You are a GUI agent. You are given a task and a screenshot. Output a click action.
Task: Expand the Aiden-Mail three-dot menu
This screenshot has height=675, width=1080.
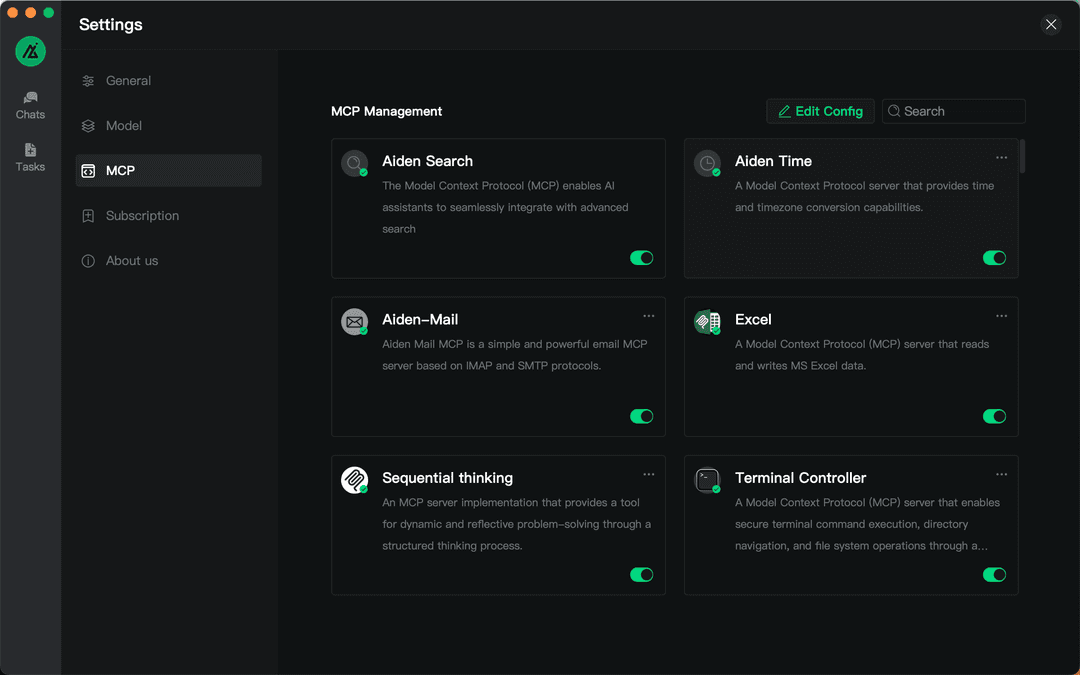pos(649,316)
